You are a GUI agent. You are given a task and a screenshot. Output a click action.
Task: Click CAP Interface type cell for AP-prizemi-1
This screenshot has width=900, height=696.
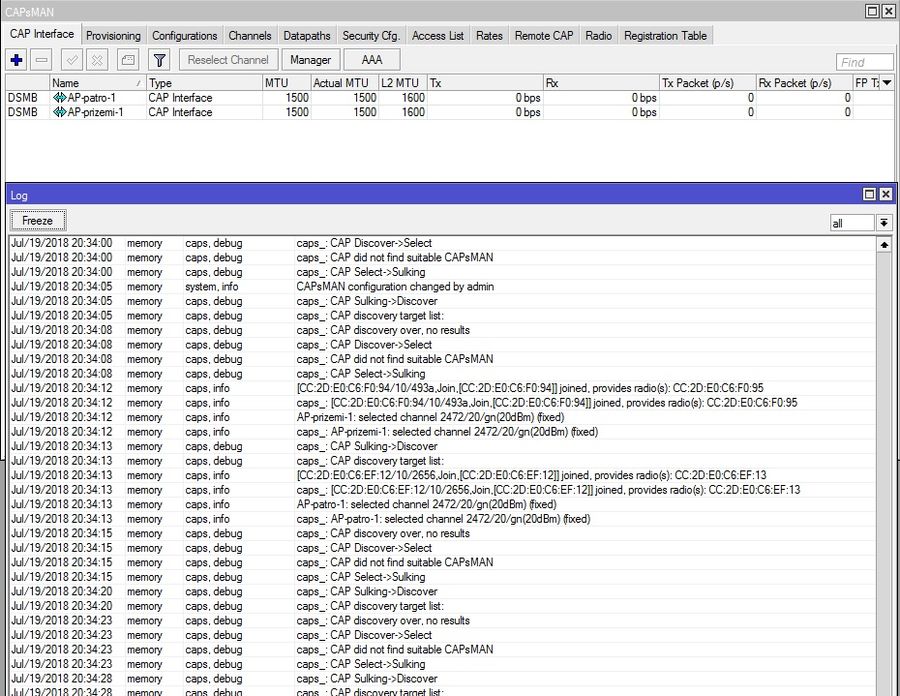coord(180,112)
